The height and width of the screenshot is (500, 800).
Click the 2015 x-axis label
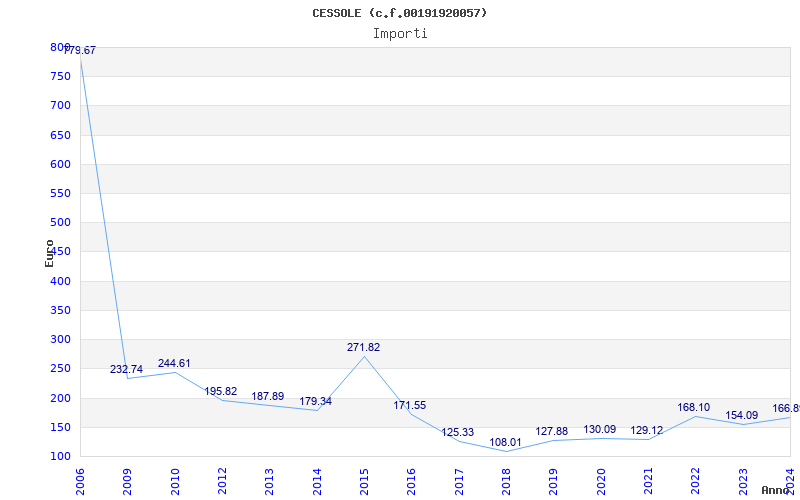click(x=364, y=482)
